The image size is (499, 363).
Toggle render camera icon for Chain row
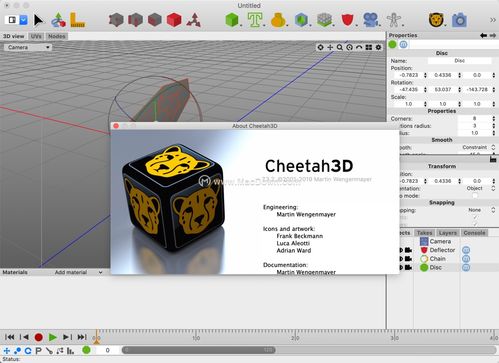[408, 259]
